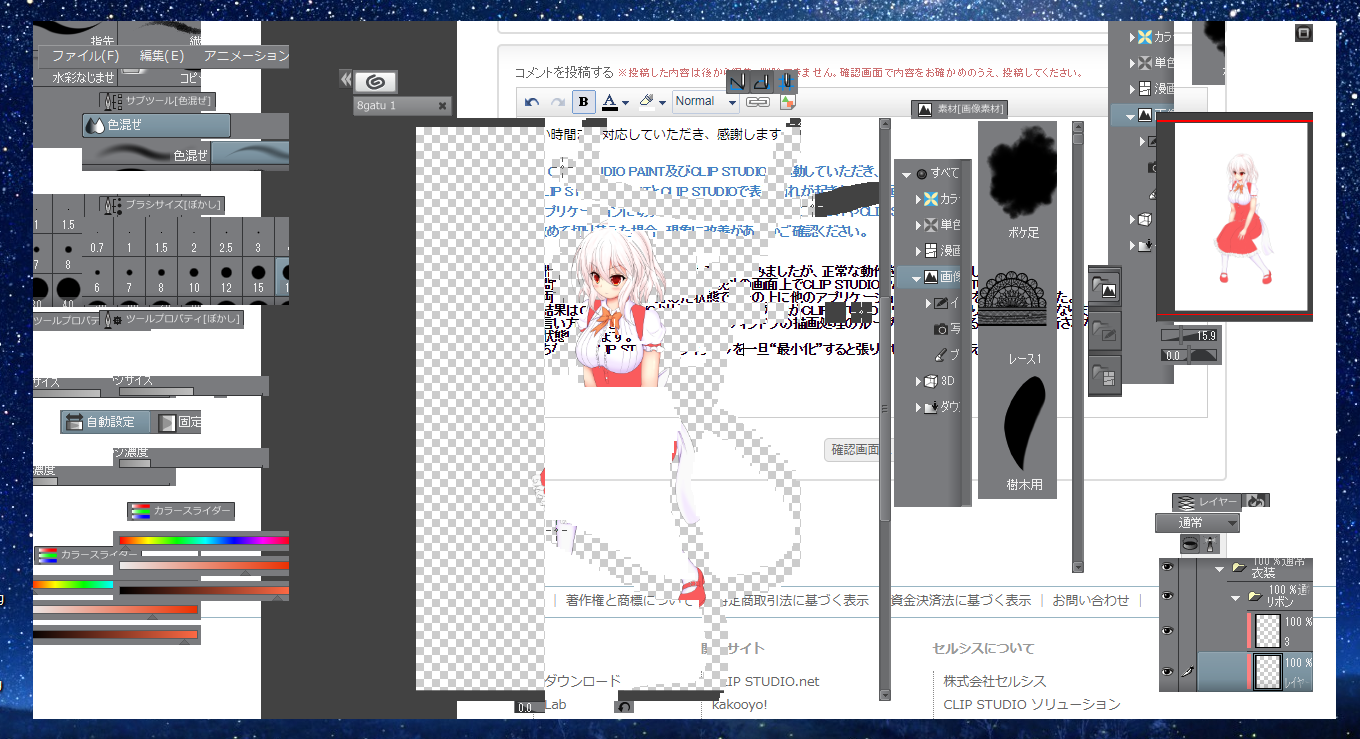This screenshot has height=739, width=1360.
Task: Toggle visibility of layer 3
Action: (x=1167, y=632)
